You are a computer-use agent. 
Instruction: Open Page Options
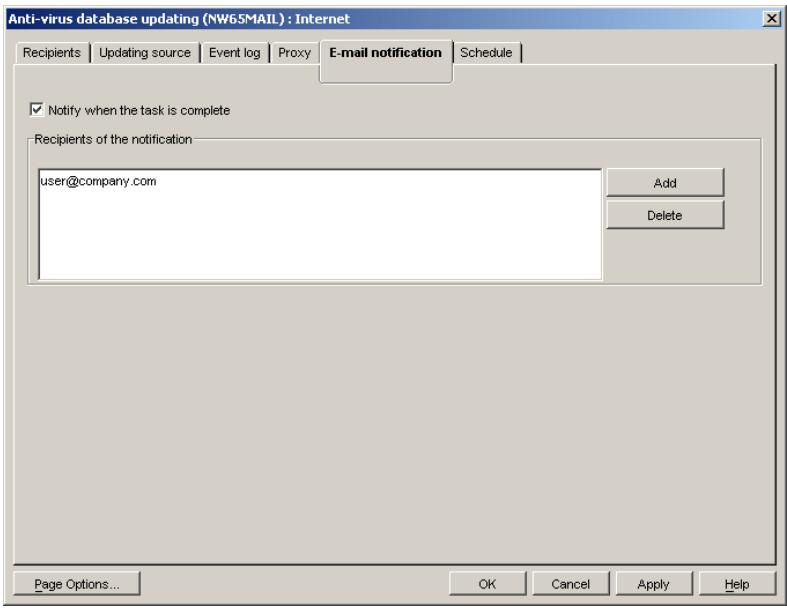click(x=77, y=584)
